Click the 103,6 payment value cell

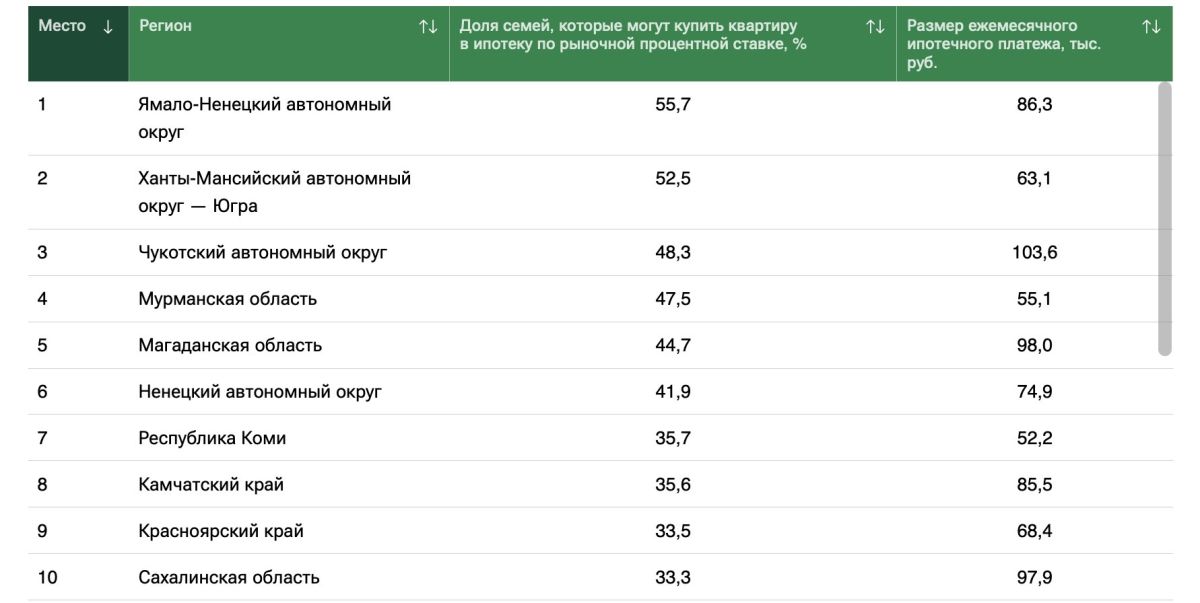(1035, 253)
